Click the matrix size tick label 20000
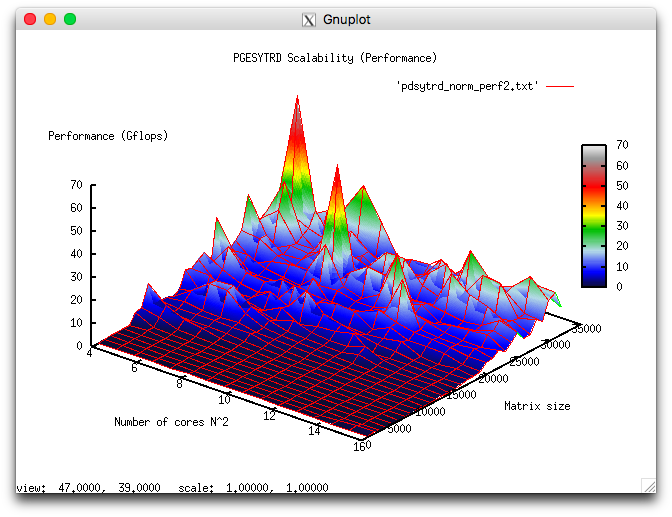 tap(493, 379)
